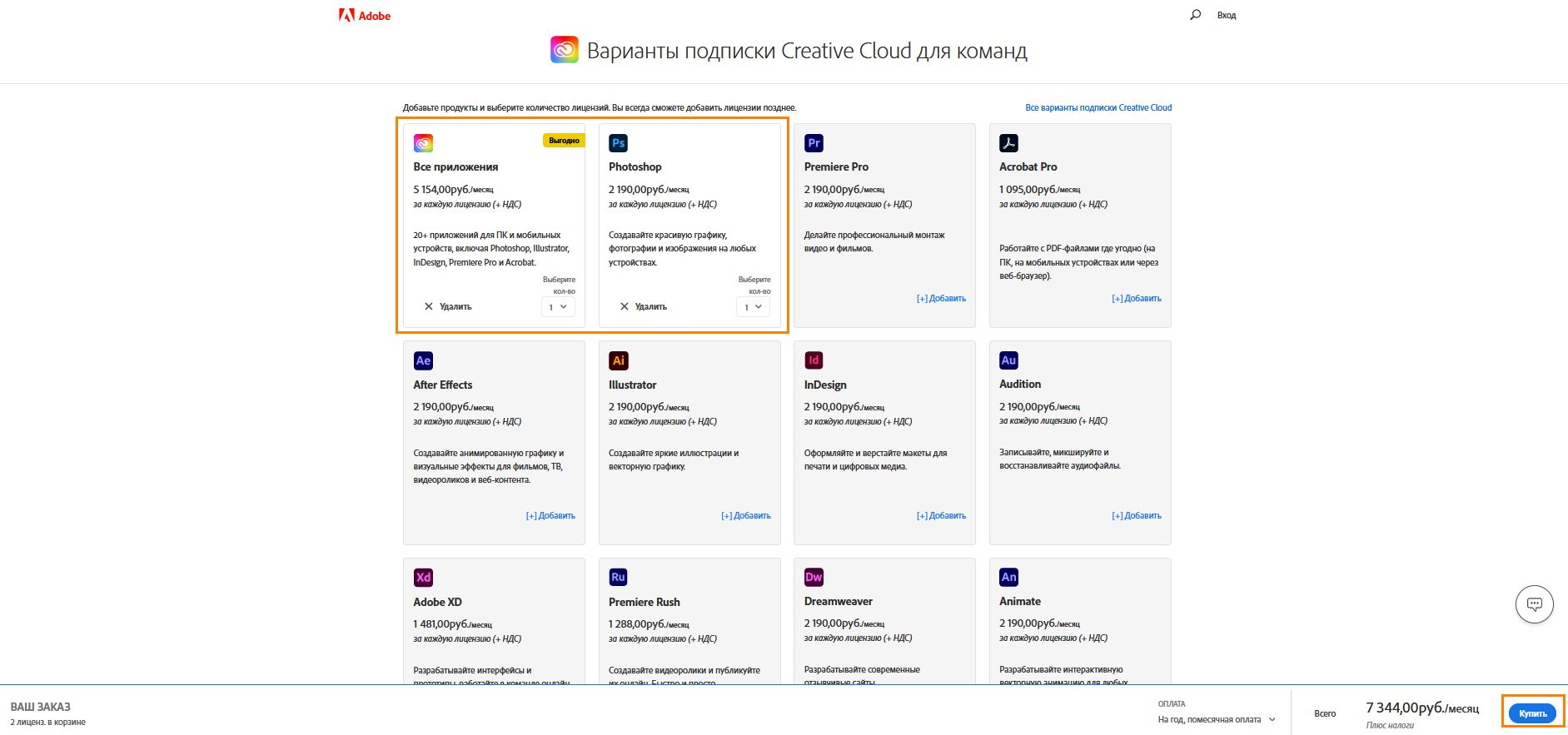Click the total price 7 344,00руб./месяц
This screenshot has height=735, width=1568.
[1422, 708]
